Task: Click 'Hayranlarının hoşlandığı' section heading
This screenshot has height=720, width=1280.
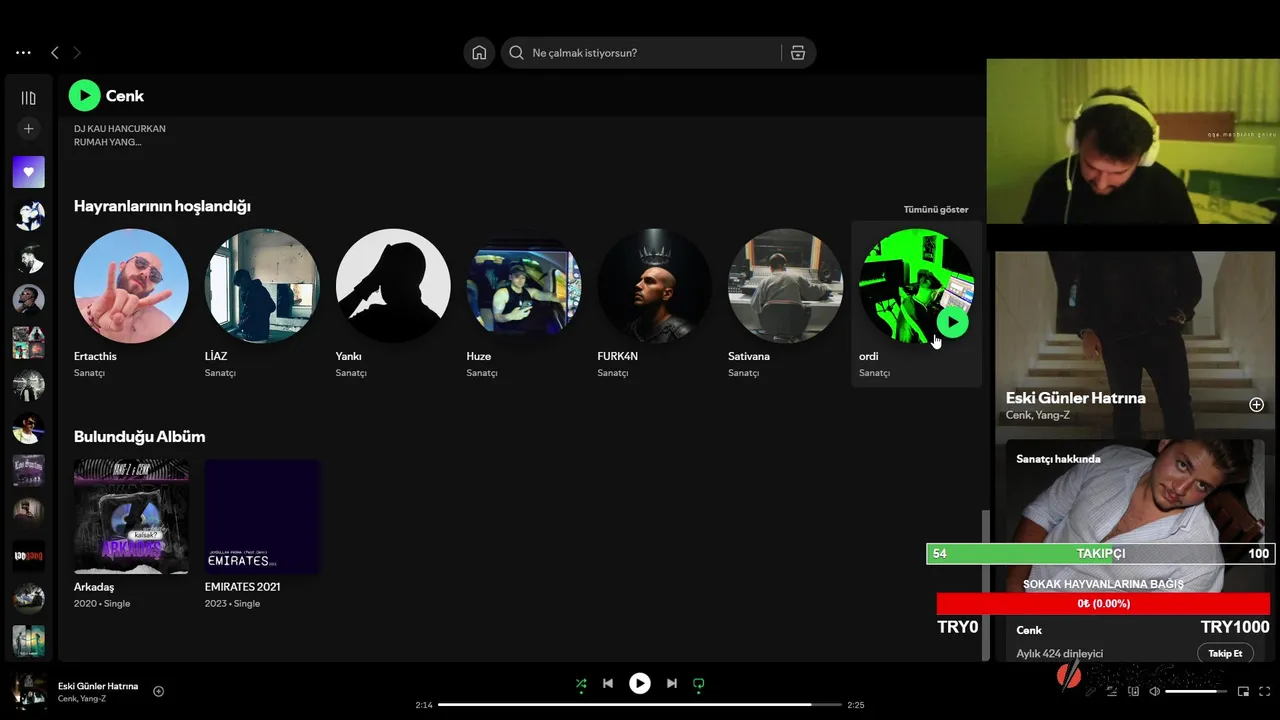Action: (162, 206)
